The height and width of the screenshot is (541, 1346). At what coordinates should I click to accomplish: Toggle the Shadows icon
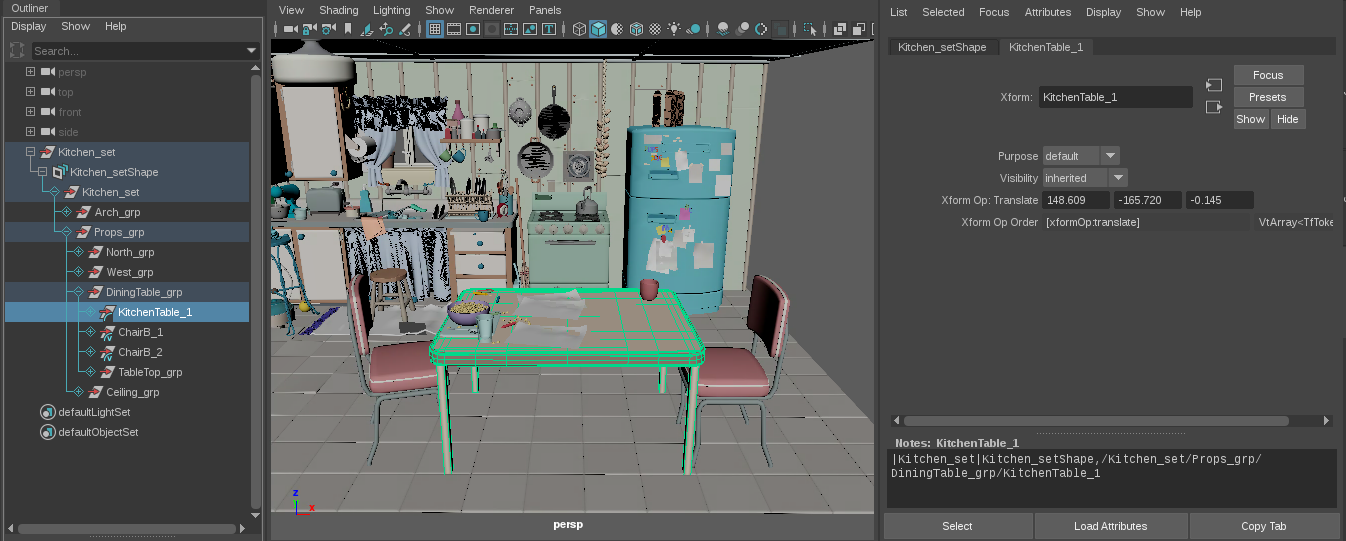pyautogui.click(x=693, y=29)
